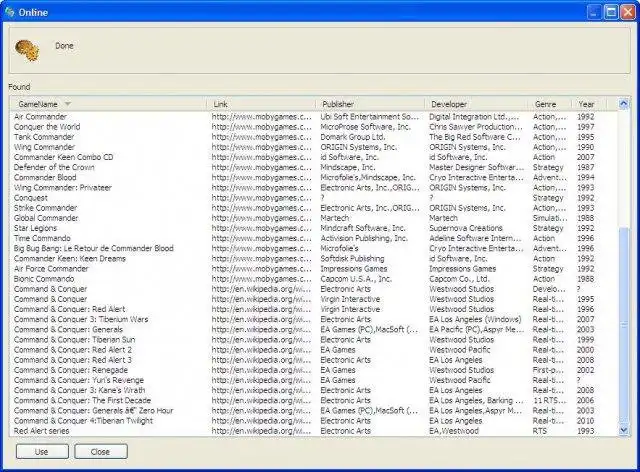Maximize the Online window
The image size is (640, 472).
pos(611,12)
